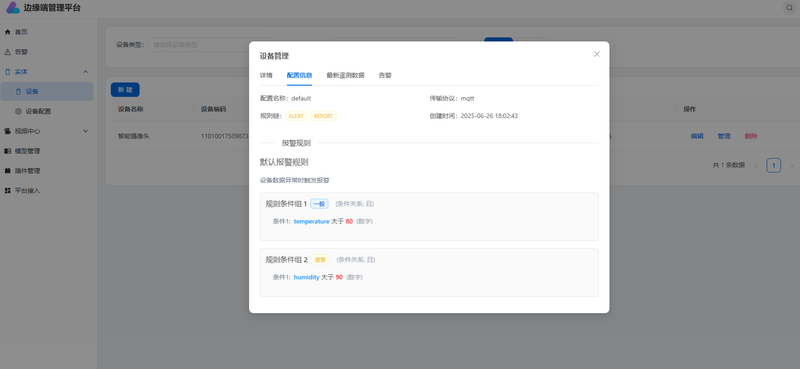Click the humidity condition key
The image size is (800, 369).
(307, 277)
